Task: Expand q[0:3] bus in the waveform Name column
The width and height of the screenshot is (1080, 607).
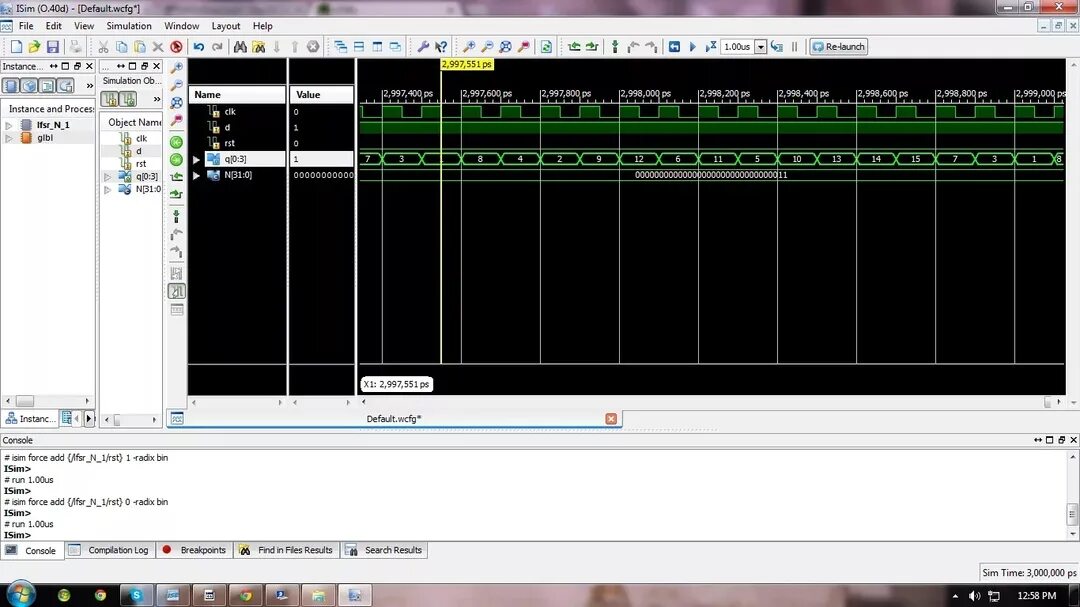Action: [x=196, y=159]
